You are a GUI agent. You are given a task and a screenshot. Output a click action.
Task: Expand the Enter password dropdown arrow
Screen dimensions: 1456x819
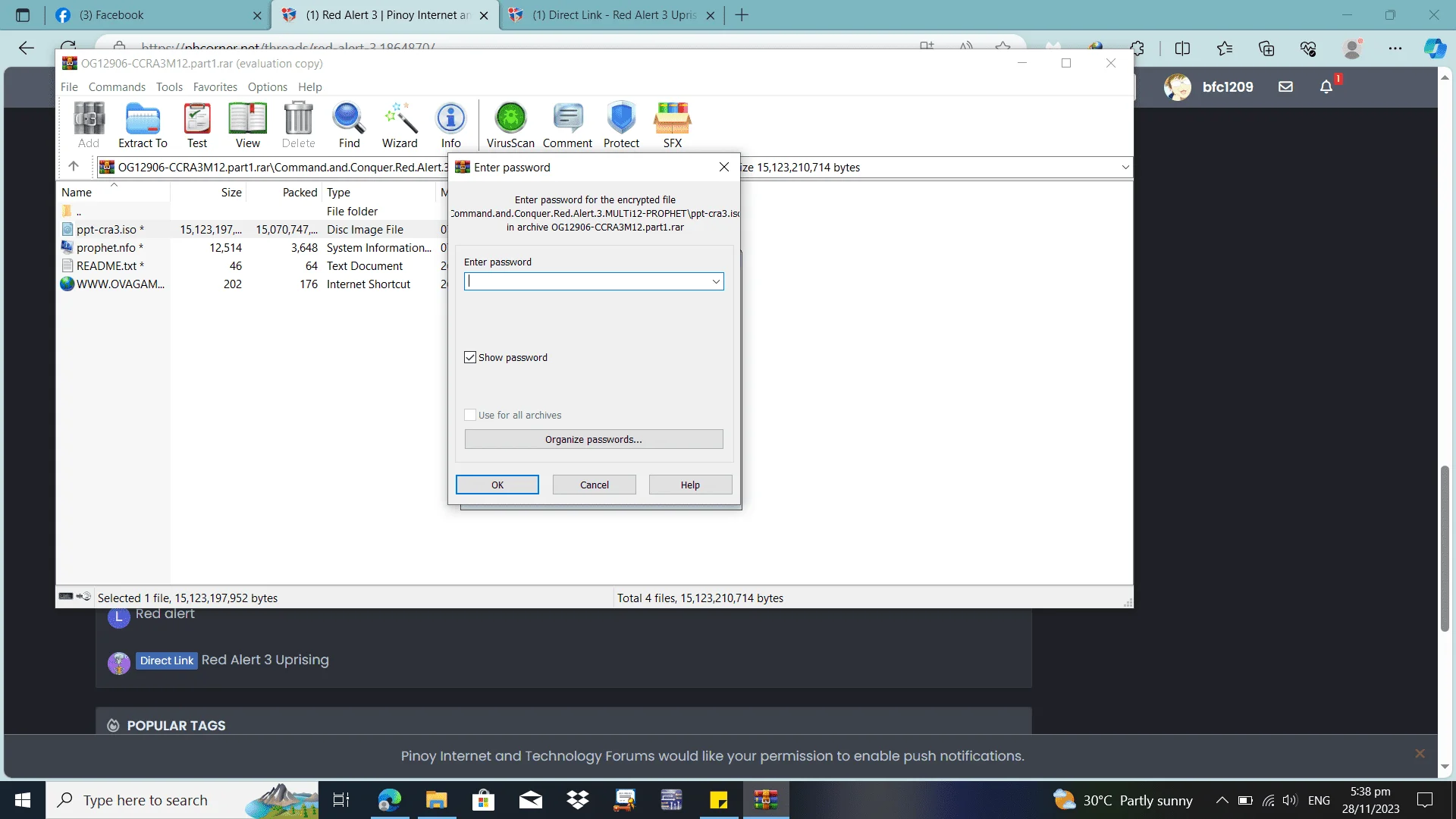pyautogui.click(x=715, y=281)
